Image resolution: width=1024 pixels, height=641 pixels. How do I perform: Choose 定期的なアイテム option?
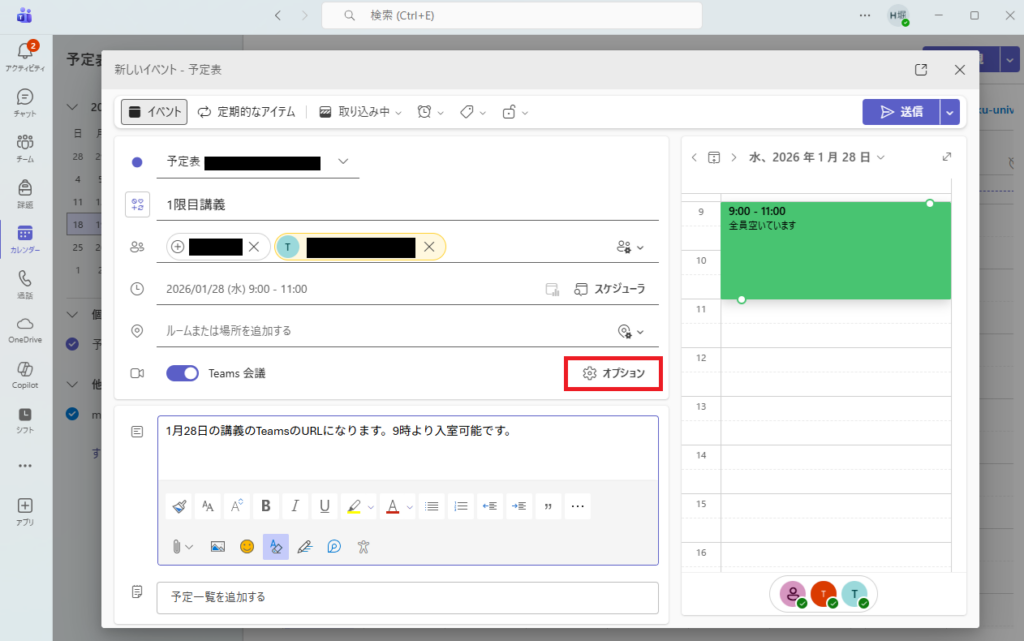(x=246, y=112)
